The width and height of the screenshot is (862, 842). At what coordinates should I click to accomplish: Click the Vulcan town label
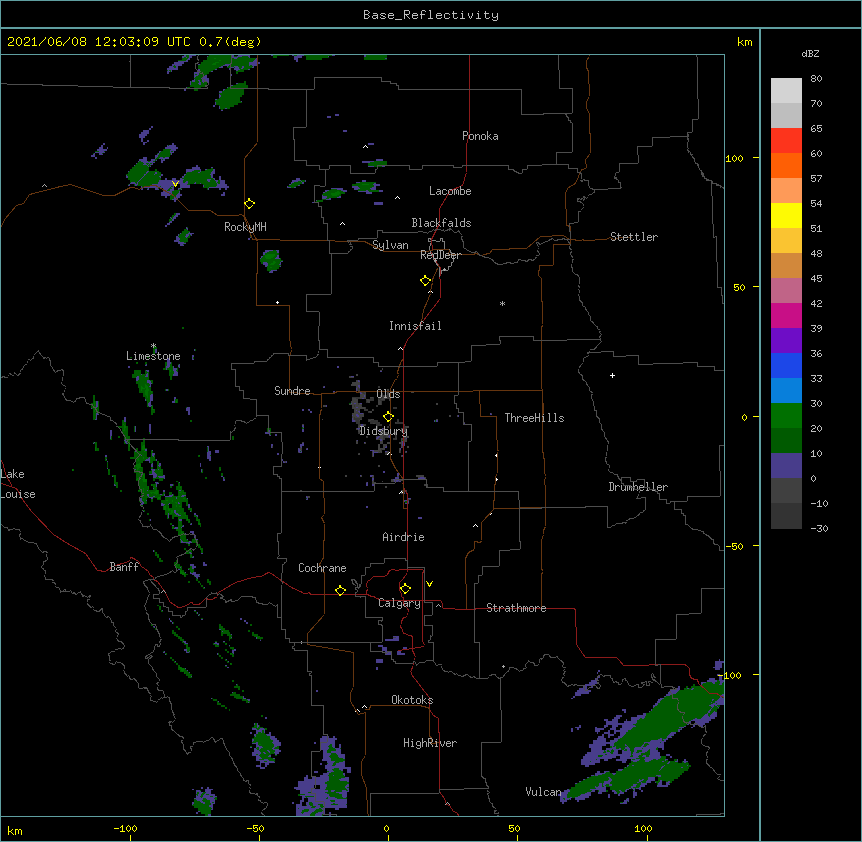543,792
